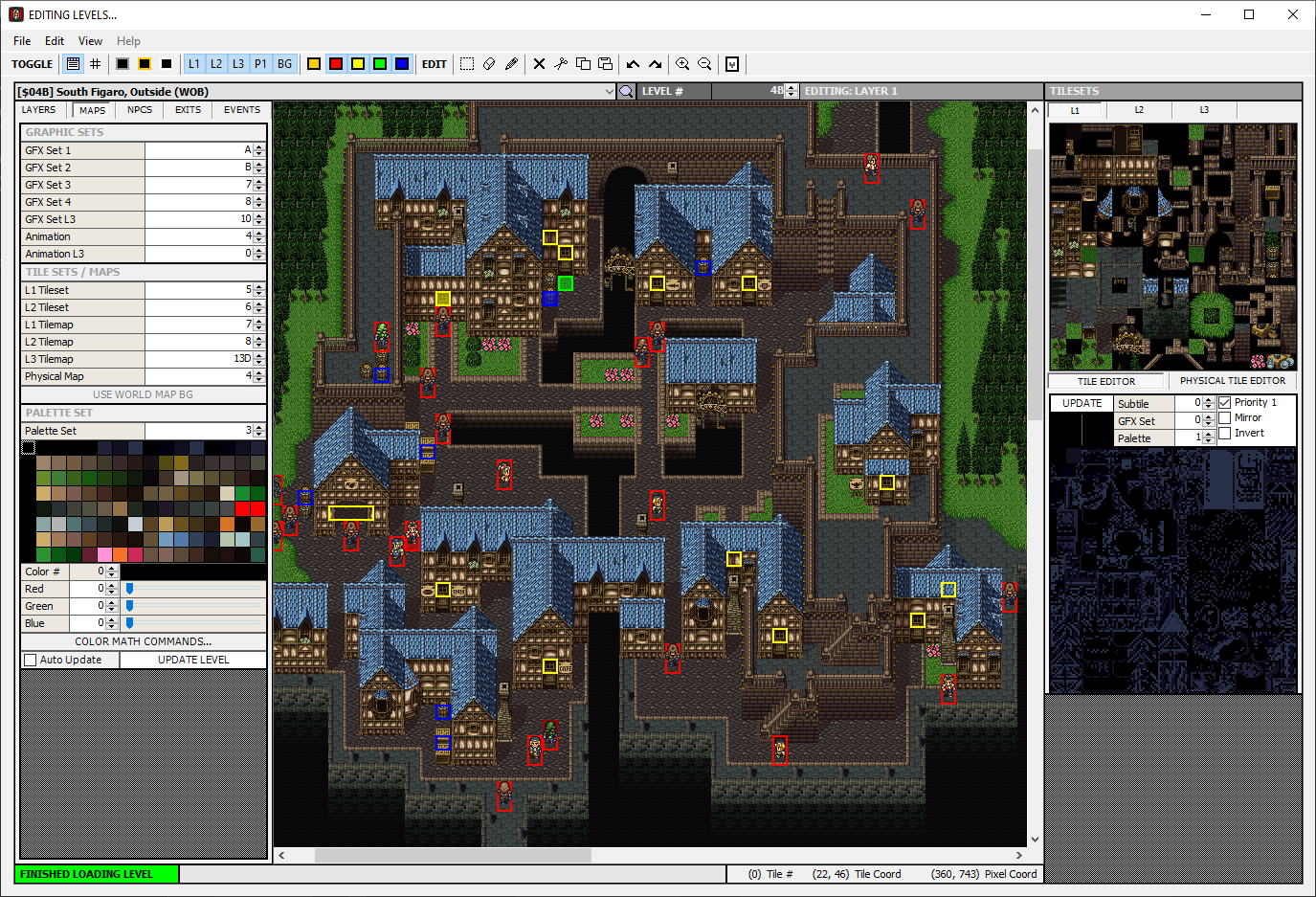Open the View menu
Viewport: 1316px width, 897px height.
pos(90,41)
